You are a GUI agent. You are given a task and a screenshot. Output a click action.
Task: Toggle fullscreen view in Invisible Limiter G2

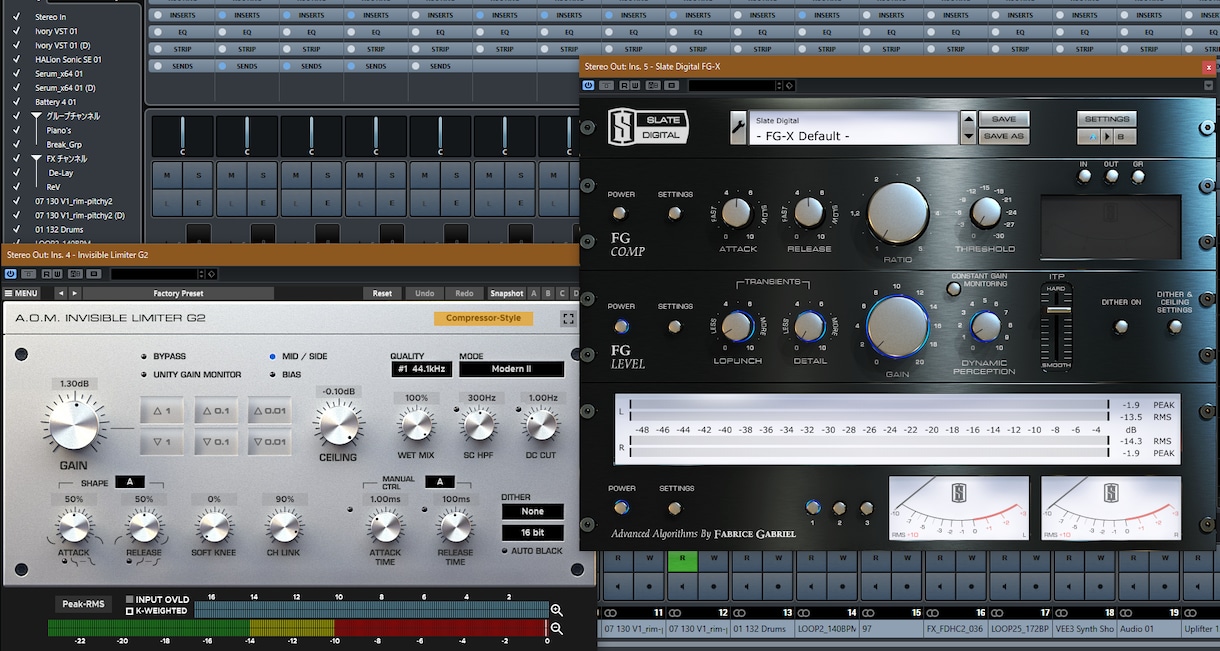tap(568, 319)
